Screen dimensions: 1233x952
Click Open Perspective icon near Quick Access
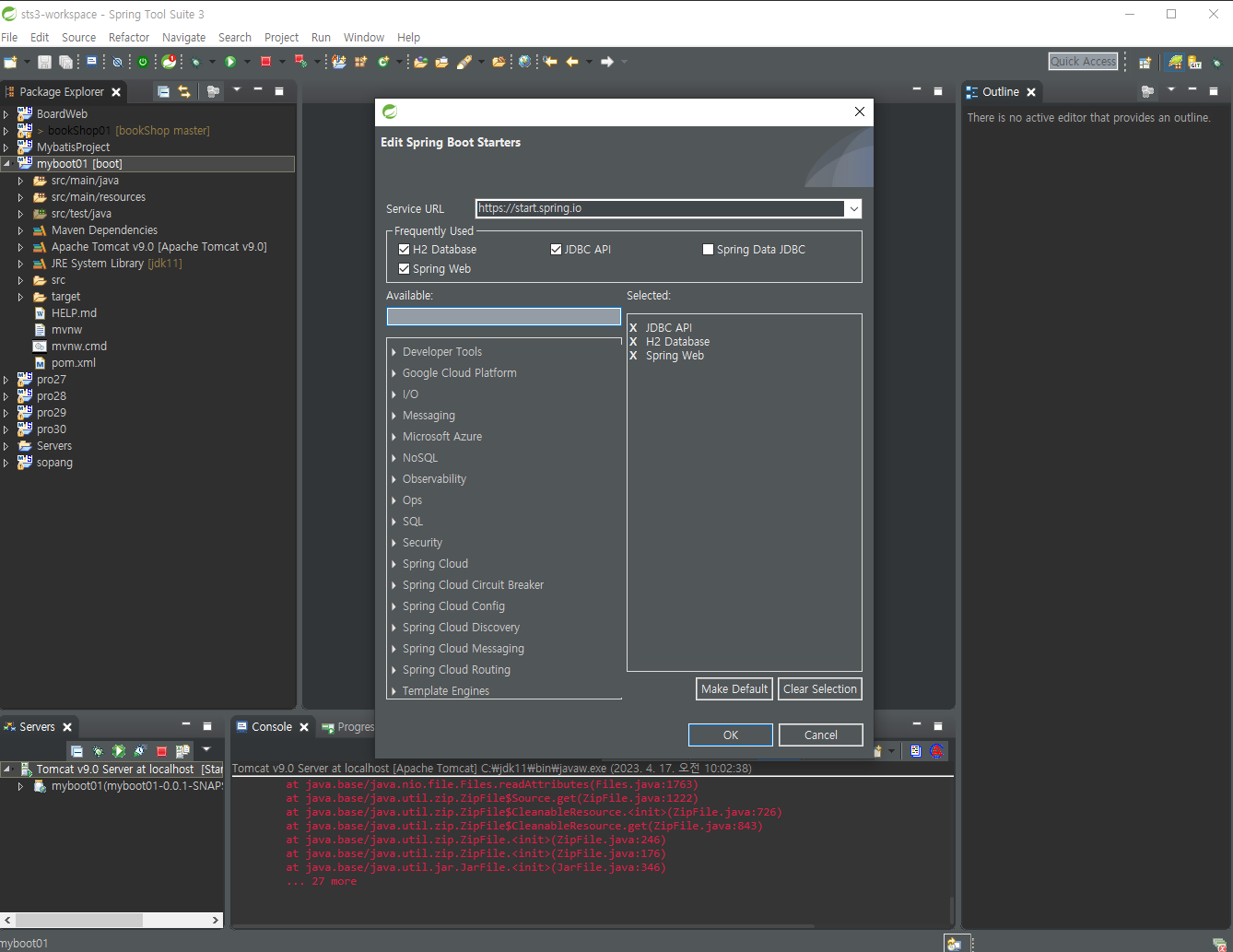[1145, 63]
